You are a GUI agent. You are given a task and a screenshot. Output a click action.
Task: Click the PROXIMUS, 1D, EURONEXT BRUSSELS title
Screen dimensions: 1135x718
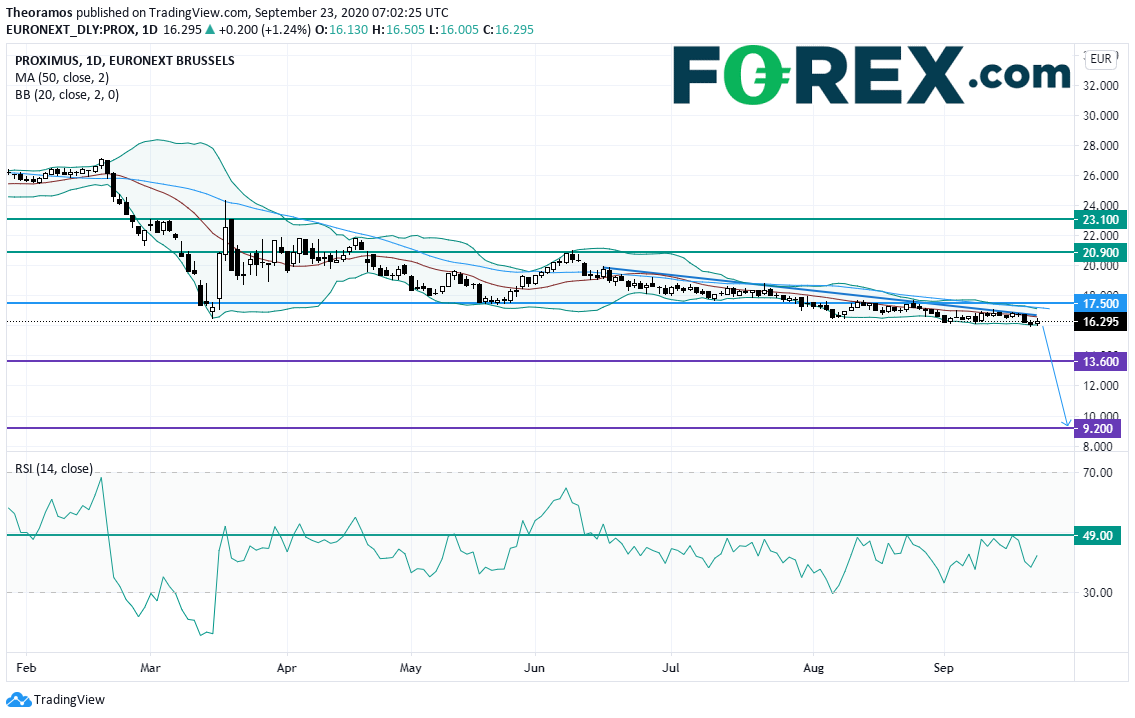[x=125, y=60]
